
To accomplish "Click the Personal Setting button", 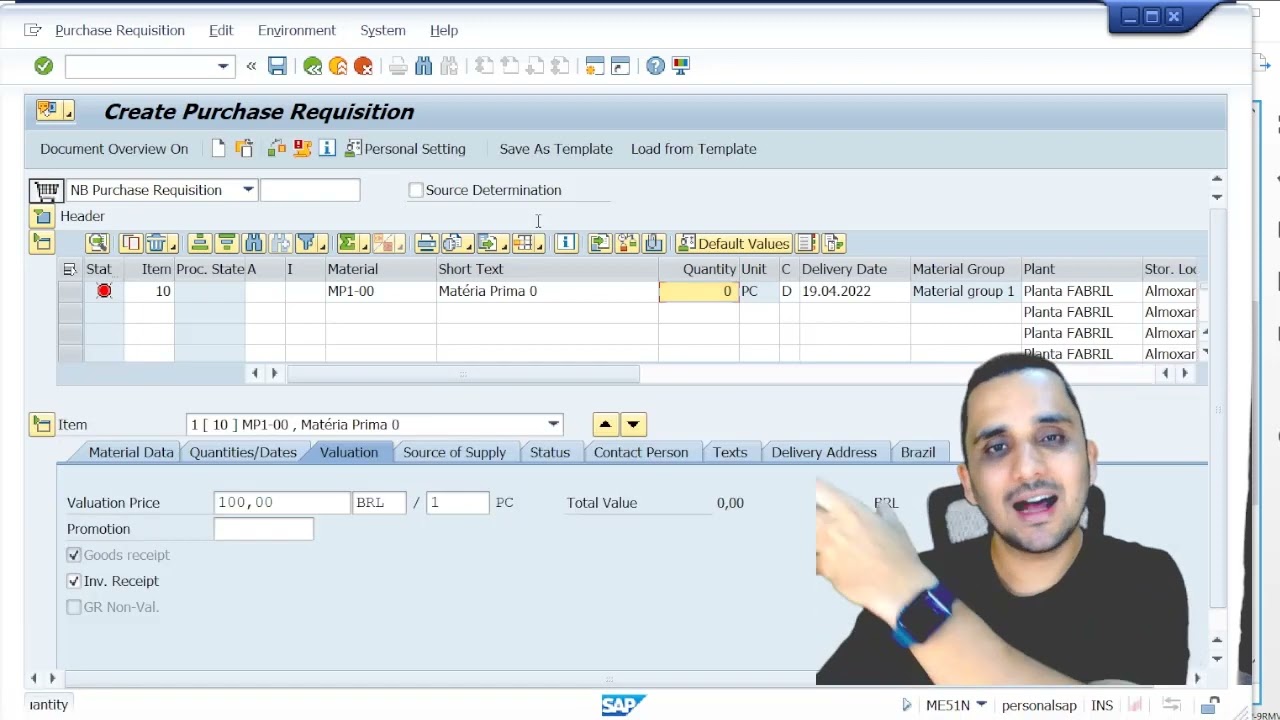I will [405, 149].
